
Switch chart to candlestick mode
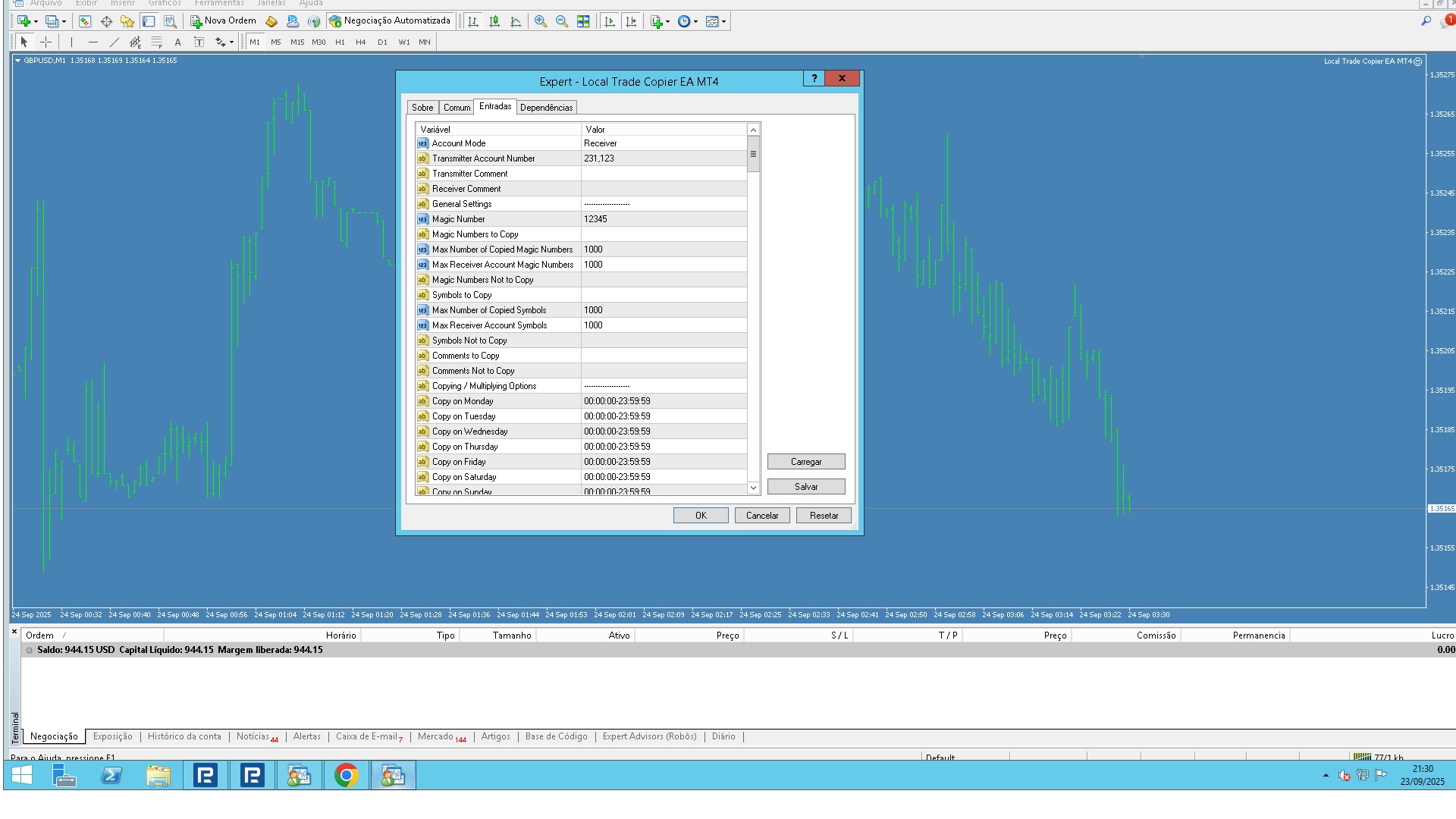tap(494, 21)
